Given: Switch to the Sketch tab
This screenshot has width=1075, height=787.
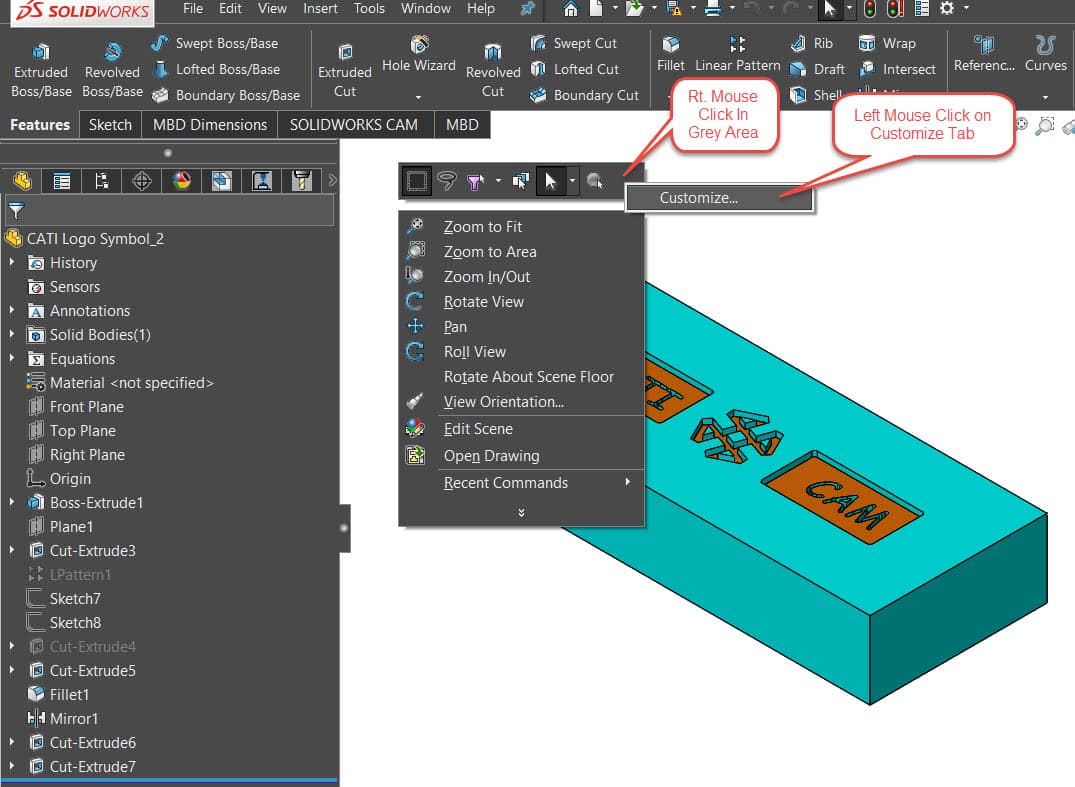Looking at the screenshot, I should pos(110,125).
